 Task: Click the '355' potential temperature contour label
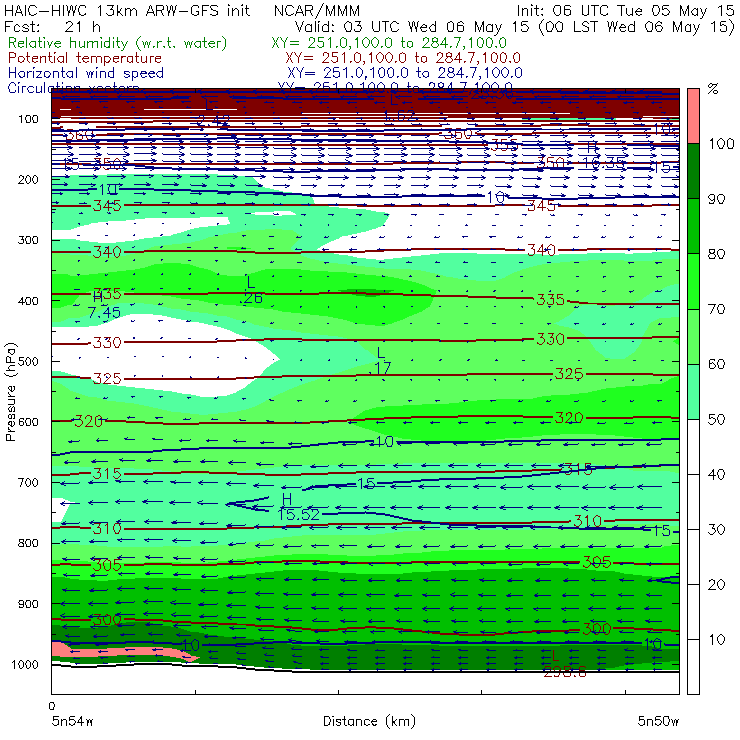tap(504, 145)
